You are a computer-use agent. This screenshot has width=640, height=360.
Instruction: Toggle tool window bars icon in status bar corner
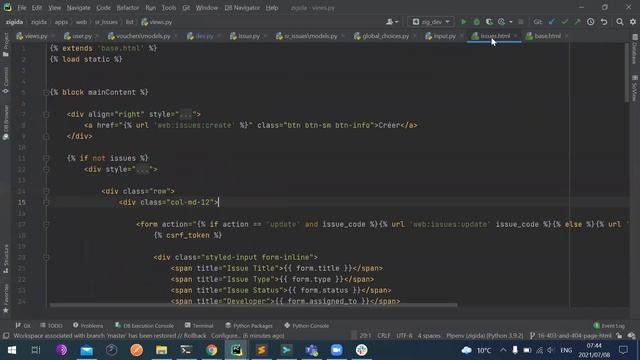(x=6, y=336)
